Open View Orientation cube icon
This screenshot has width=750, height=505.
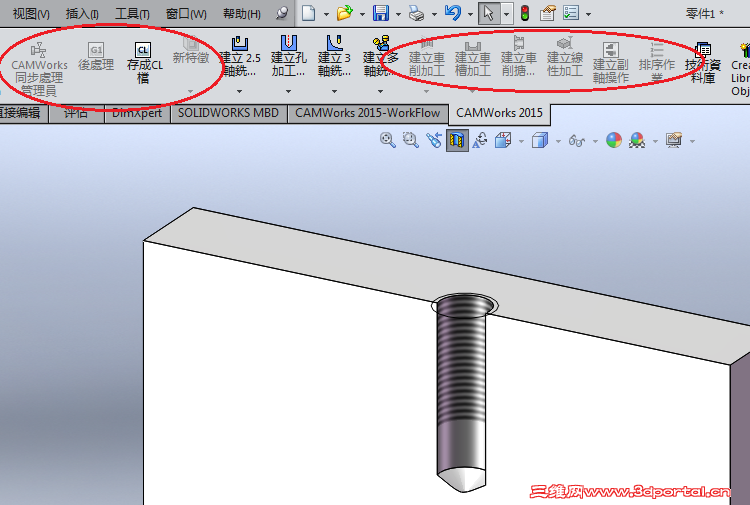coord(503,140)
